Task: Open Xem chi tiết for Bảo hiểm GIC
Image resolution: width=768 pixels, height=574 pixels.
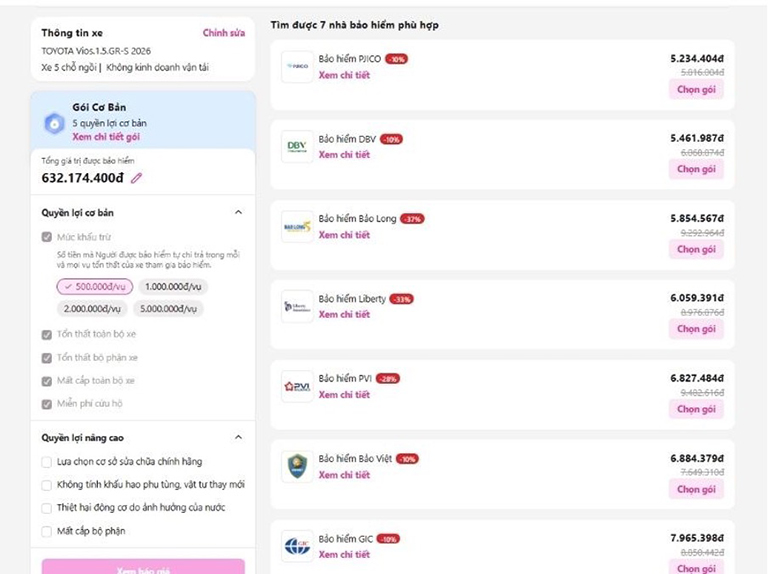Action: (x=344, y=554)
